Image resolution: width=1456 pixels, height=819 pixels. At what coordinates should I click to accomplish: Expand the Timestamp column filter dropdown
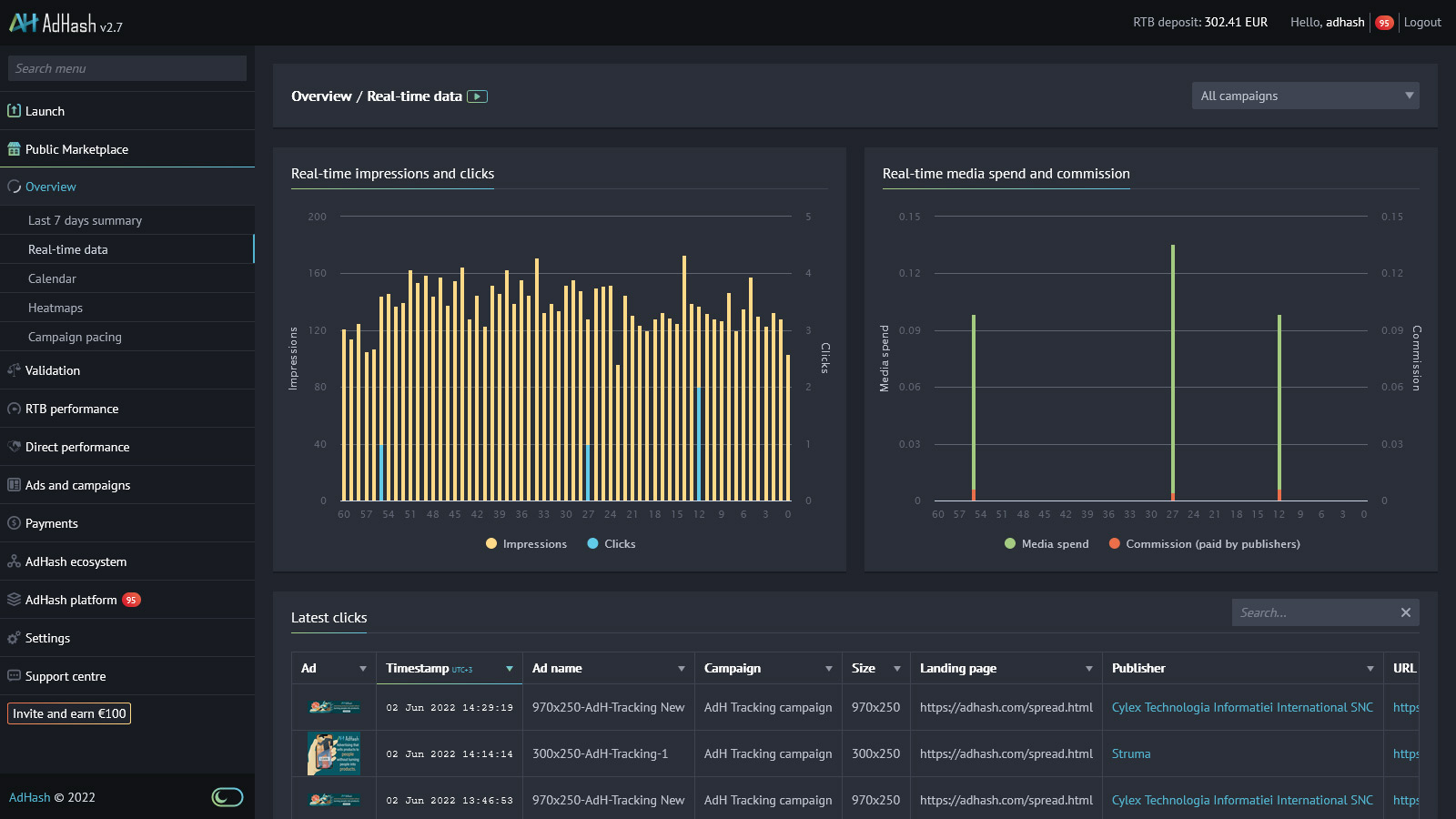(508, 667)
